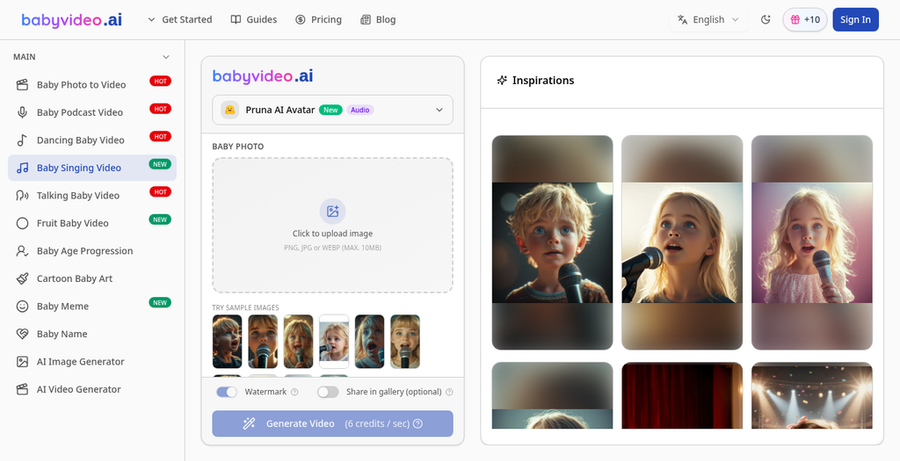Viewport: 900px width, 461px height.
Task: Click the green New tag on Pruna AI Avatar
Action: 331,110
